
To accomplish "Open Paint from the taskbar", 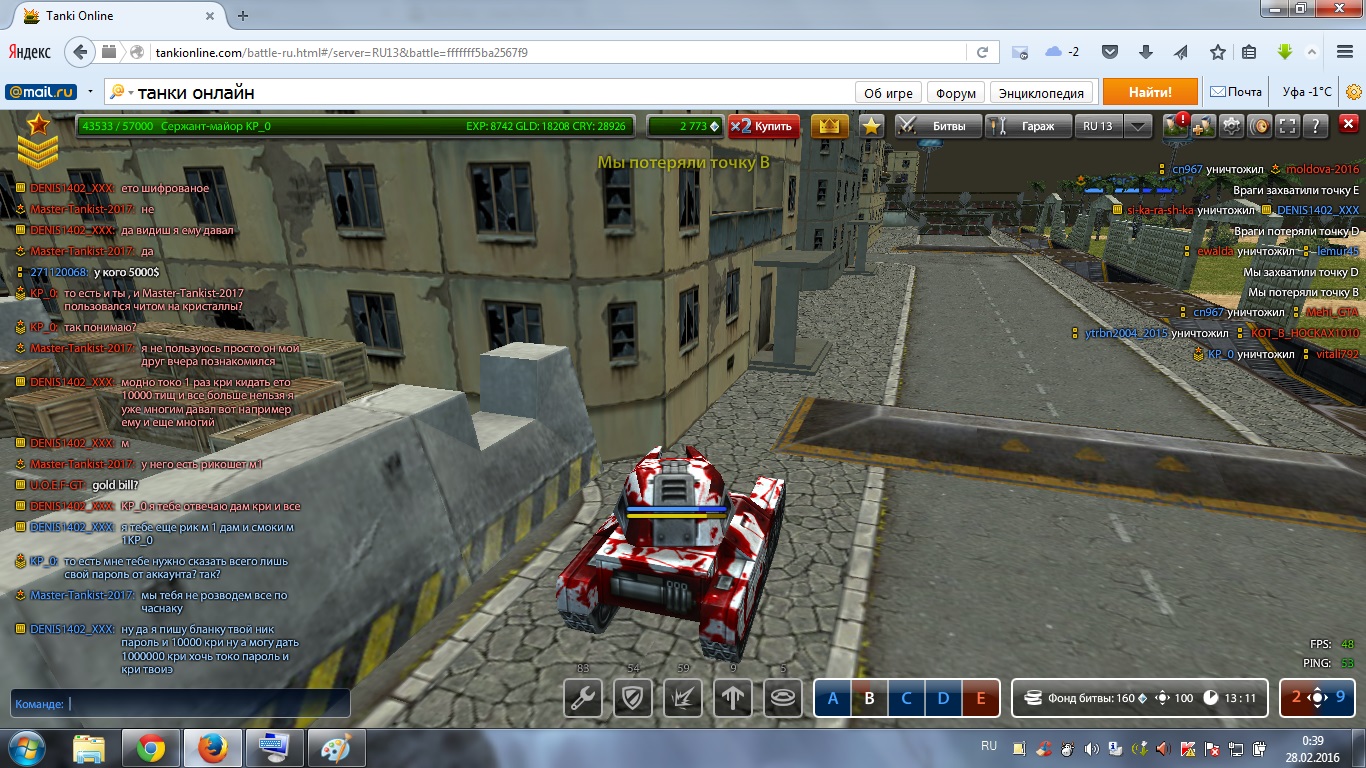I will 337,748.
